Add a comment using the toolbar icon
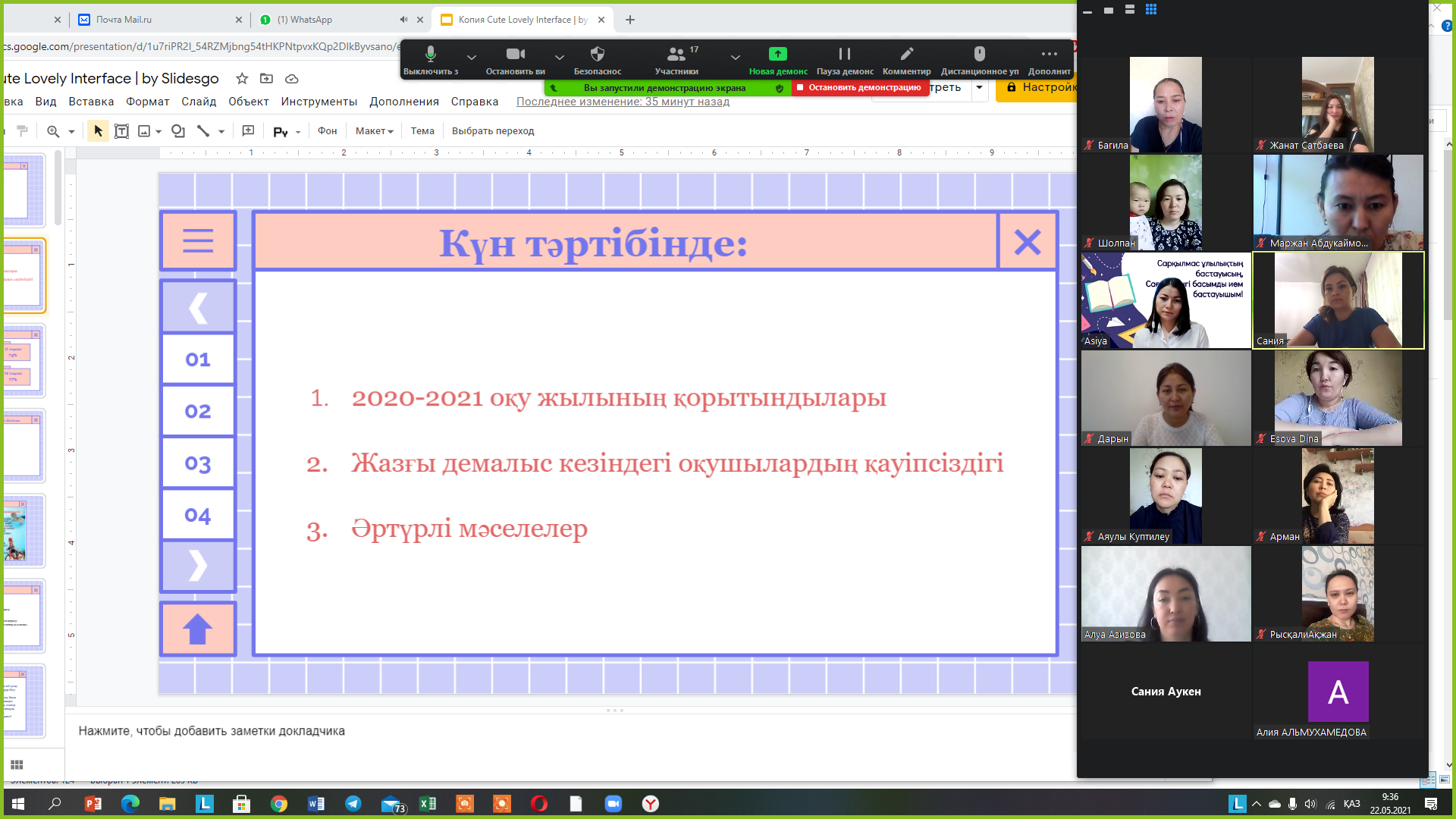This screenshot has height=819, width=1456. (248, 131)
